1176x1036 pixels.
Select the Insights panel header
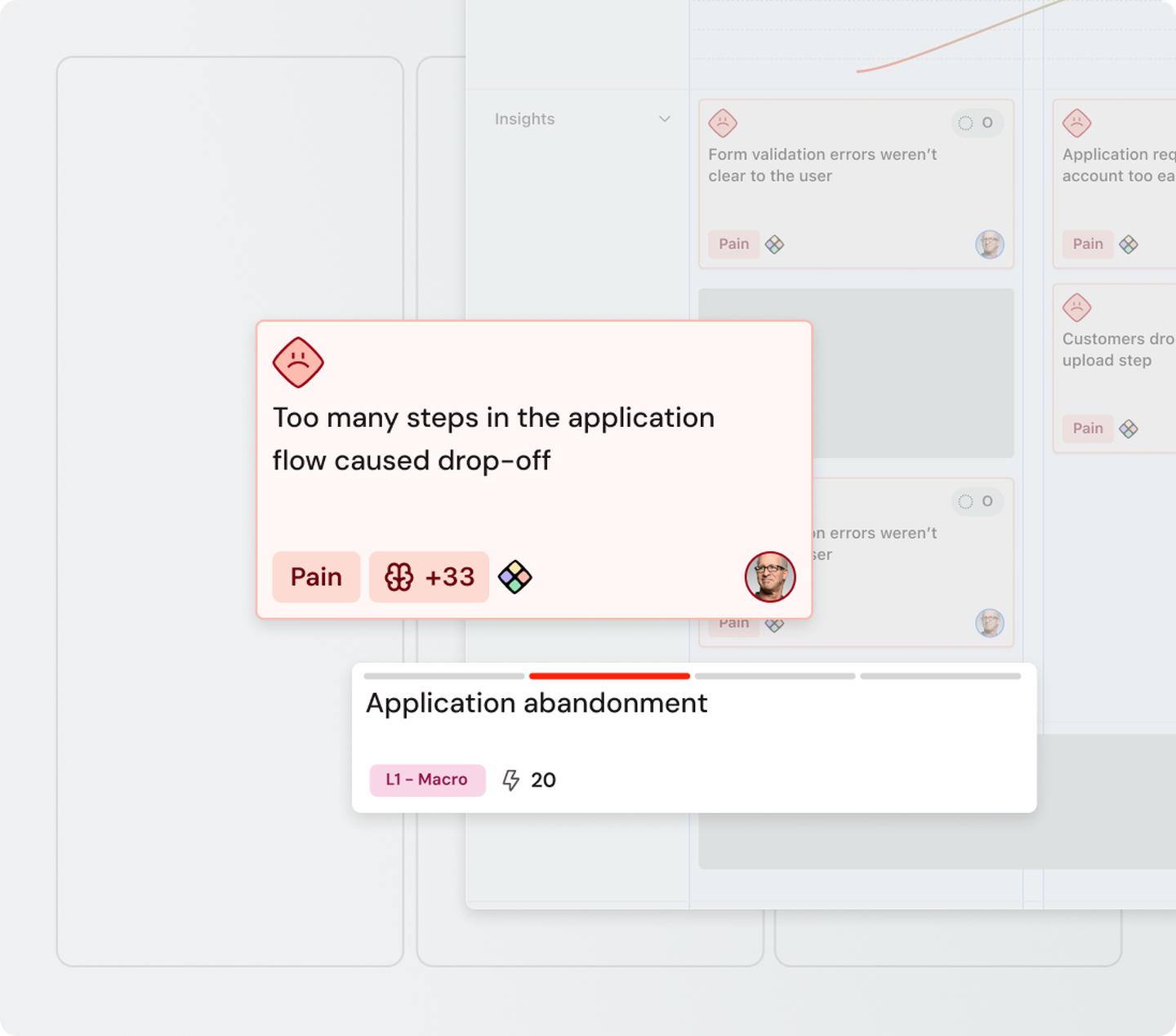click(523, 119)
